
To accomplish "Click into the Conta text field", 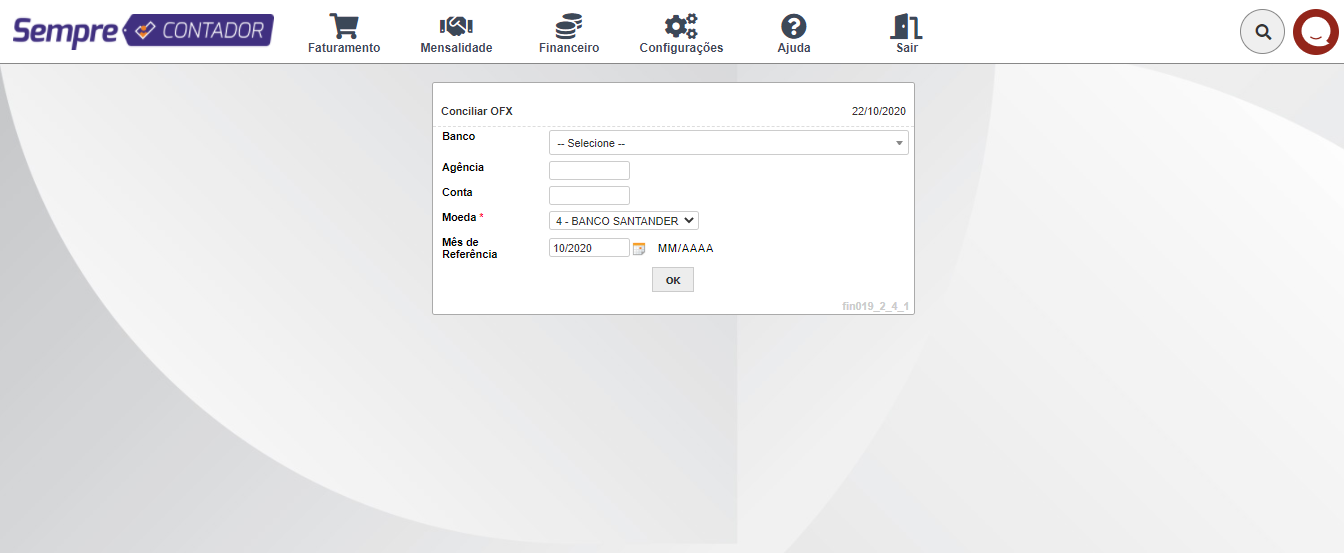I will coord(589,195).
